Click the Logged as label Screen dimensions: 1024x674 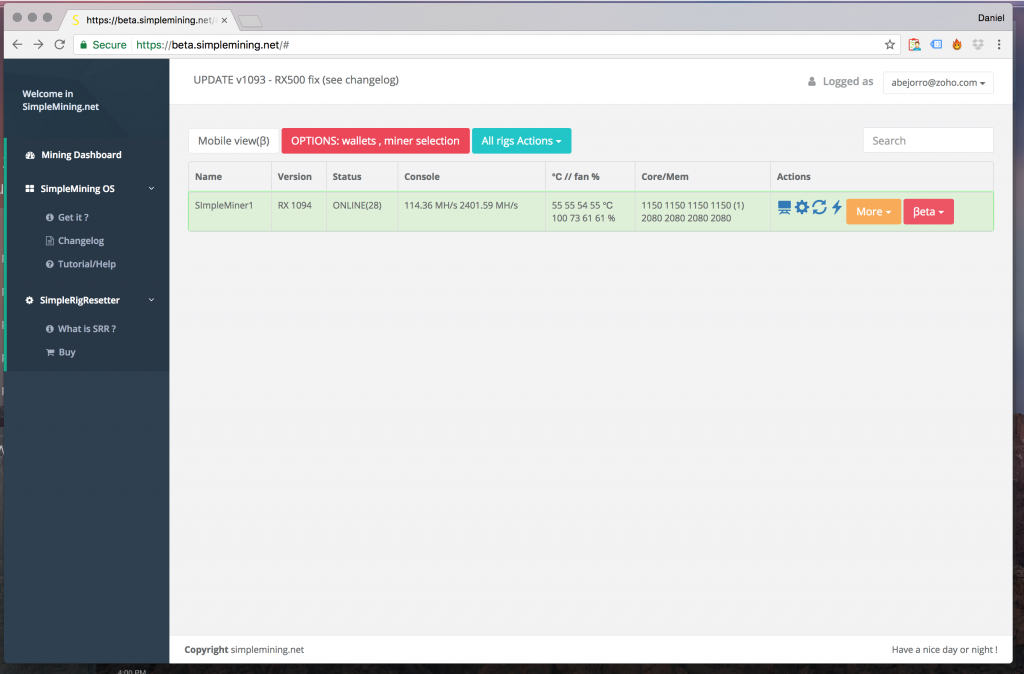coord(848,82)
